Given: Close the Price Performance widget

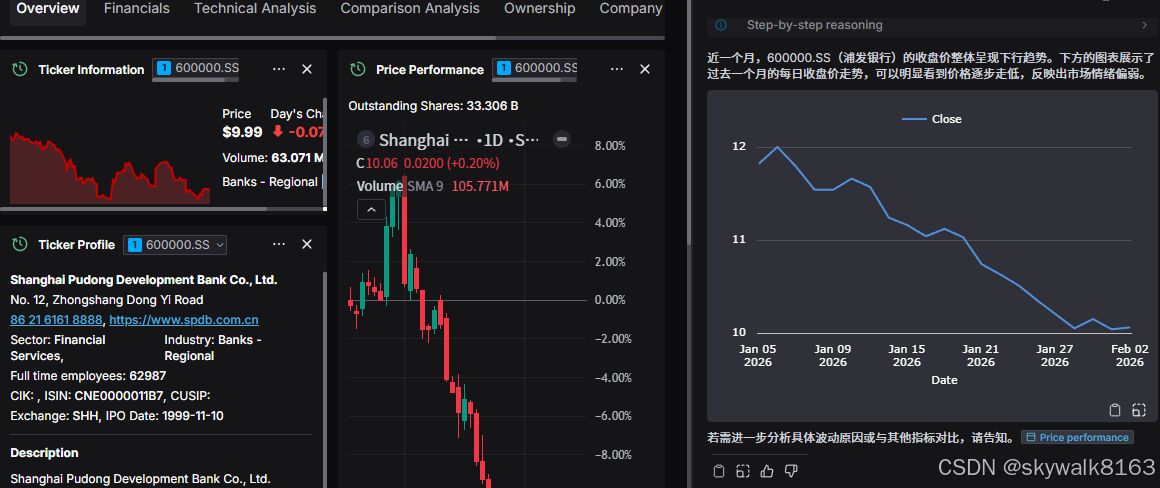Looking at the screenshot, I should [x=645, y=69].
